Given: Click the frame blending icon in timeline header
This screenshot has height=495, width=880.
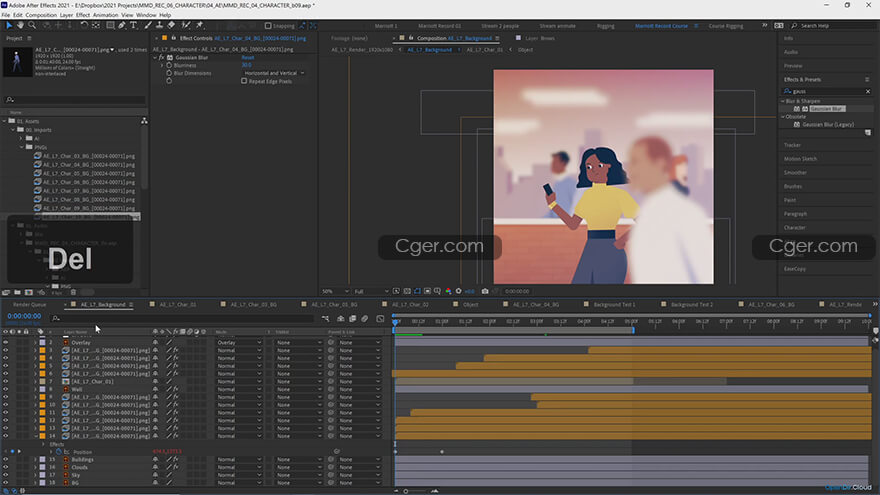Looking at the screenshot, I should click(352, 318).
